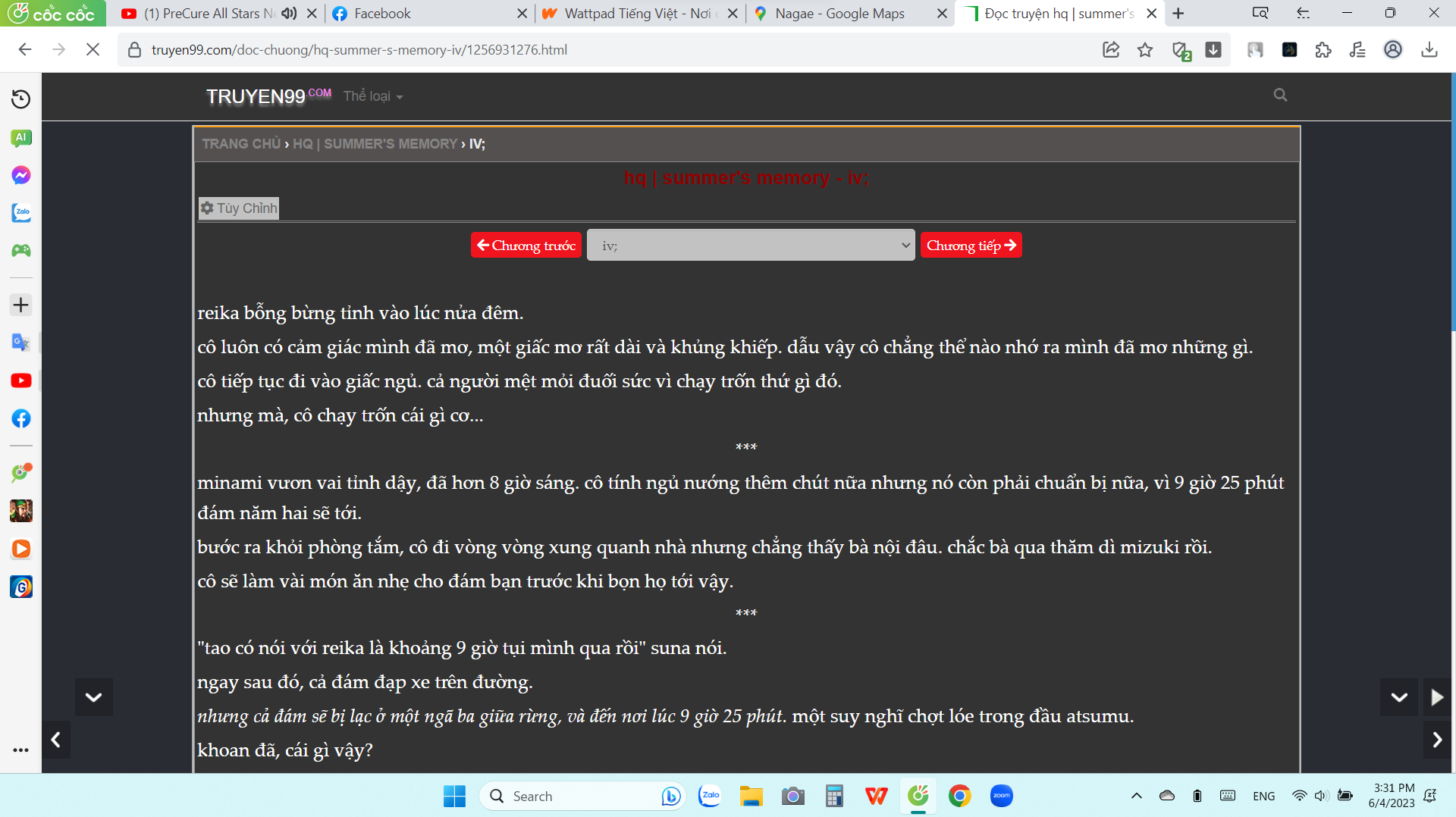The width and height of the screenshot is (1456, 817).
Task: Follow the TRANG CHỦ breadcrumb link
Action: [x=241, y=144]
